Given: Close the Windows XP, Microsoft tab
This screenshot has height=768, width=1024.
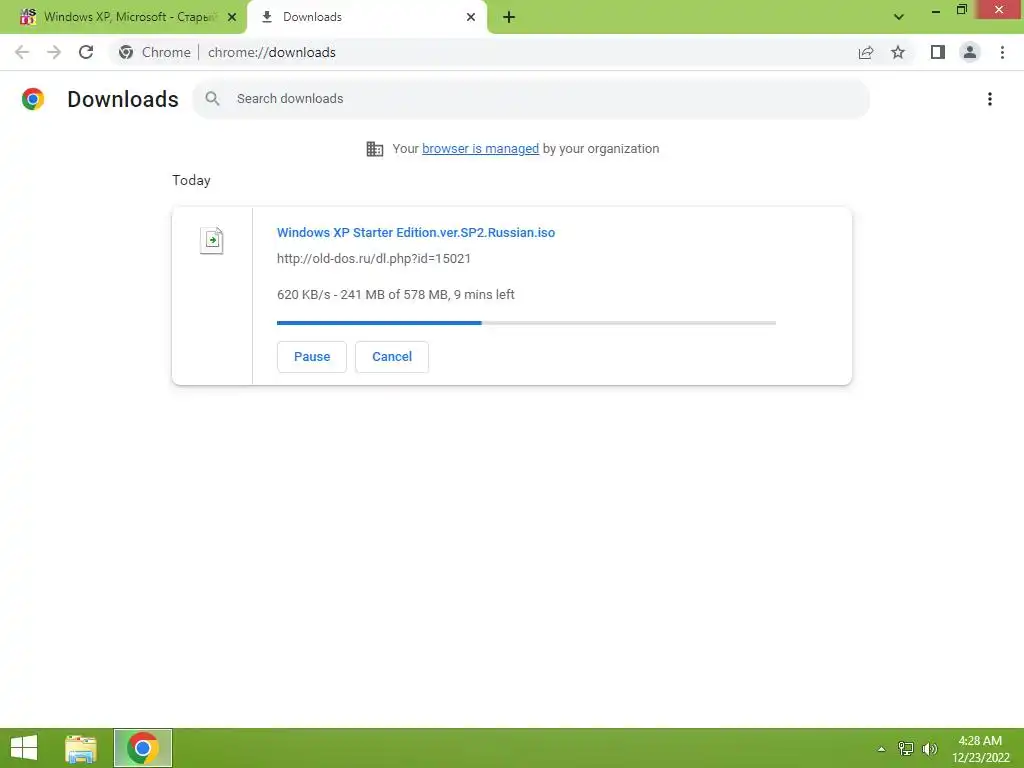Looking at the screenshot, I should 232,17.
